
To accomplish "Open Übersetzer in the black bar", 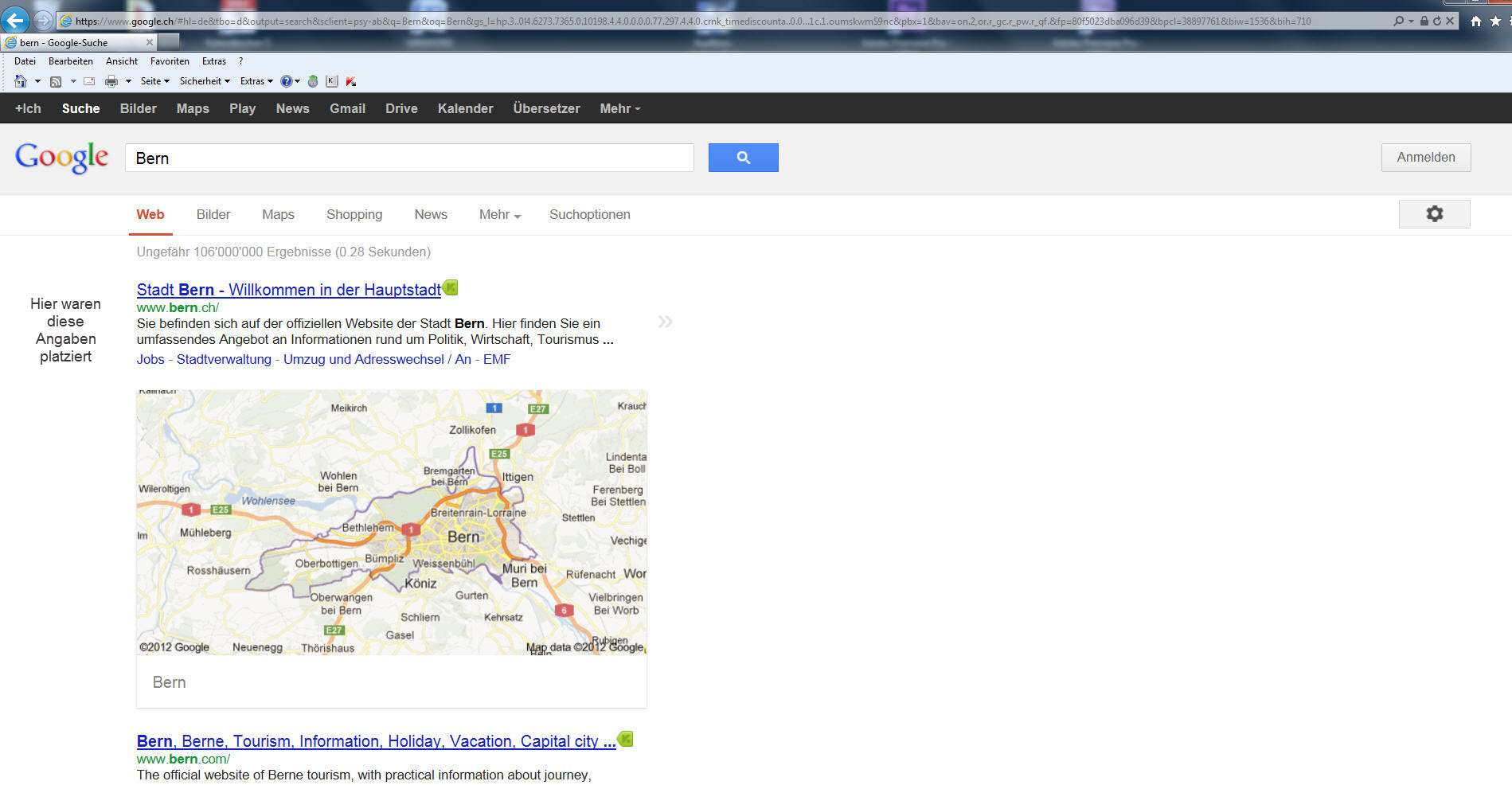I will pos(546,108).
